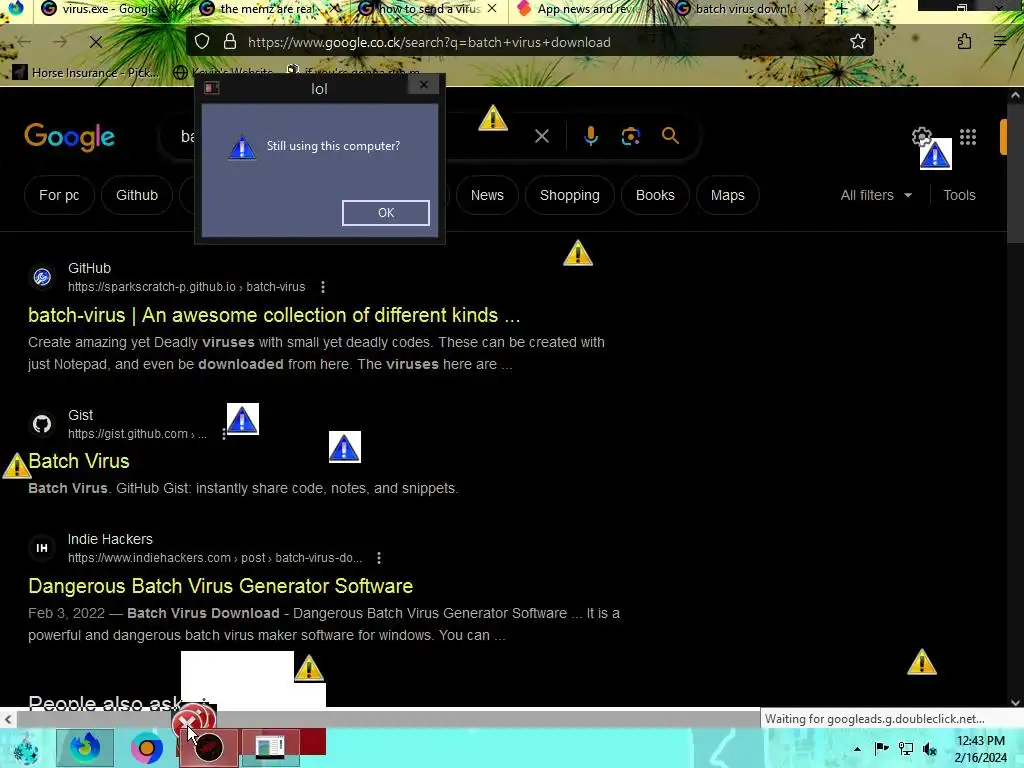Click the Firefox taskbar icon
Image resolution: width=1024 pixels, height=768 pixels.
(x=85, y=748)
